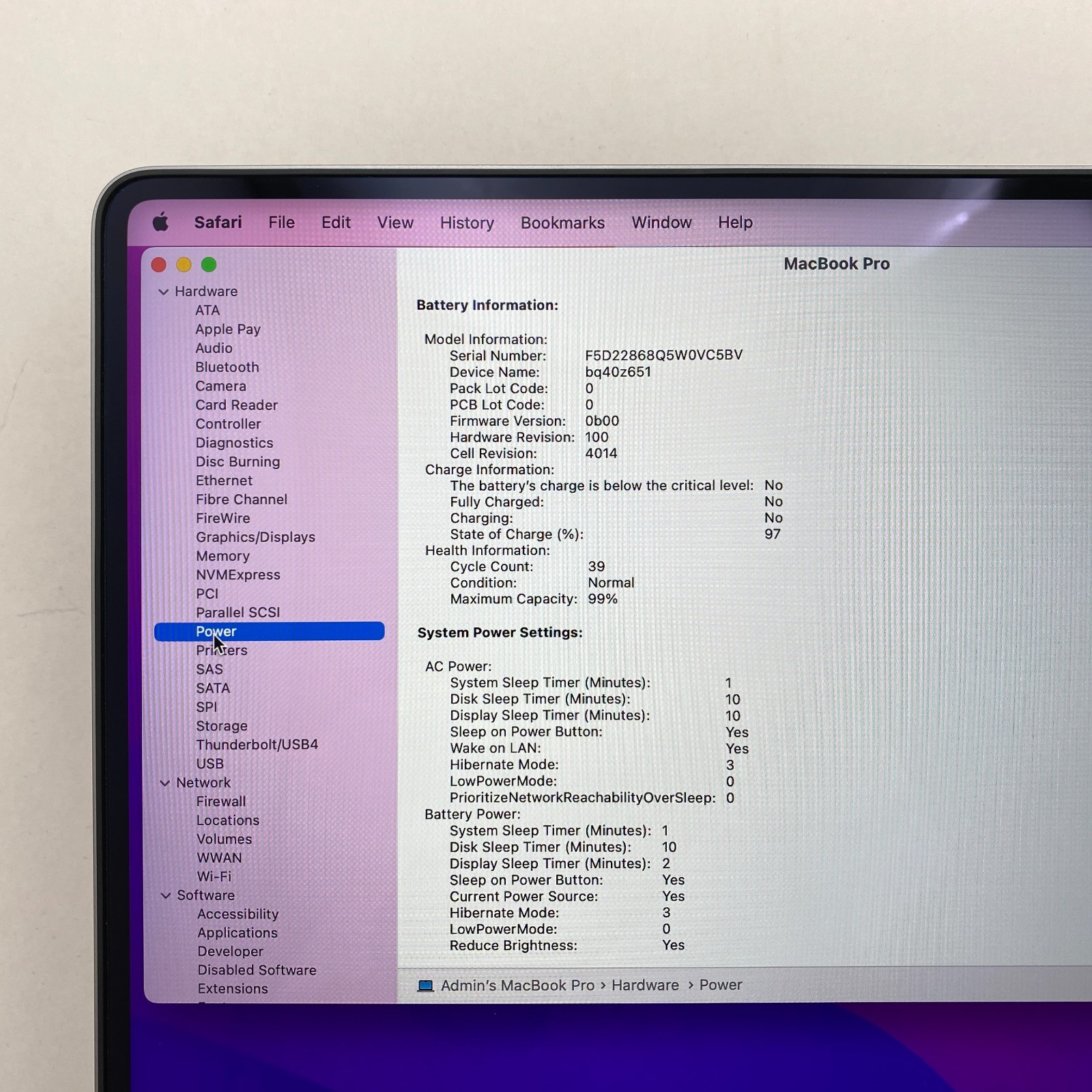Select Audio in the sidebar
Image resolution: width=1092 pixels, height=1092 pixels.
[x=214, y=348]
